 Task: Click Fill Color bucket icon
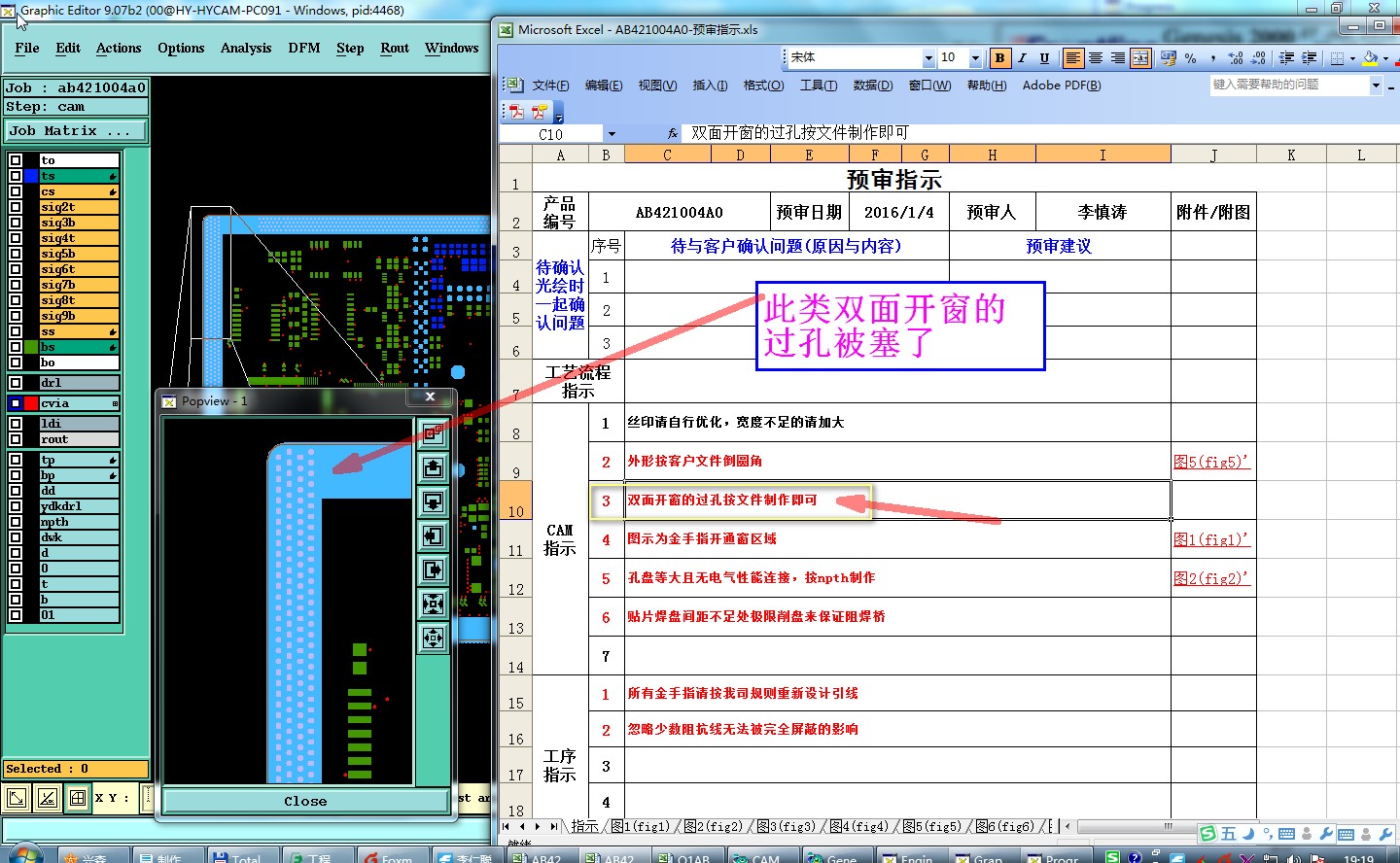tap(1371, 58)
